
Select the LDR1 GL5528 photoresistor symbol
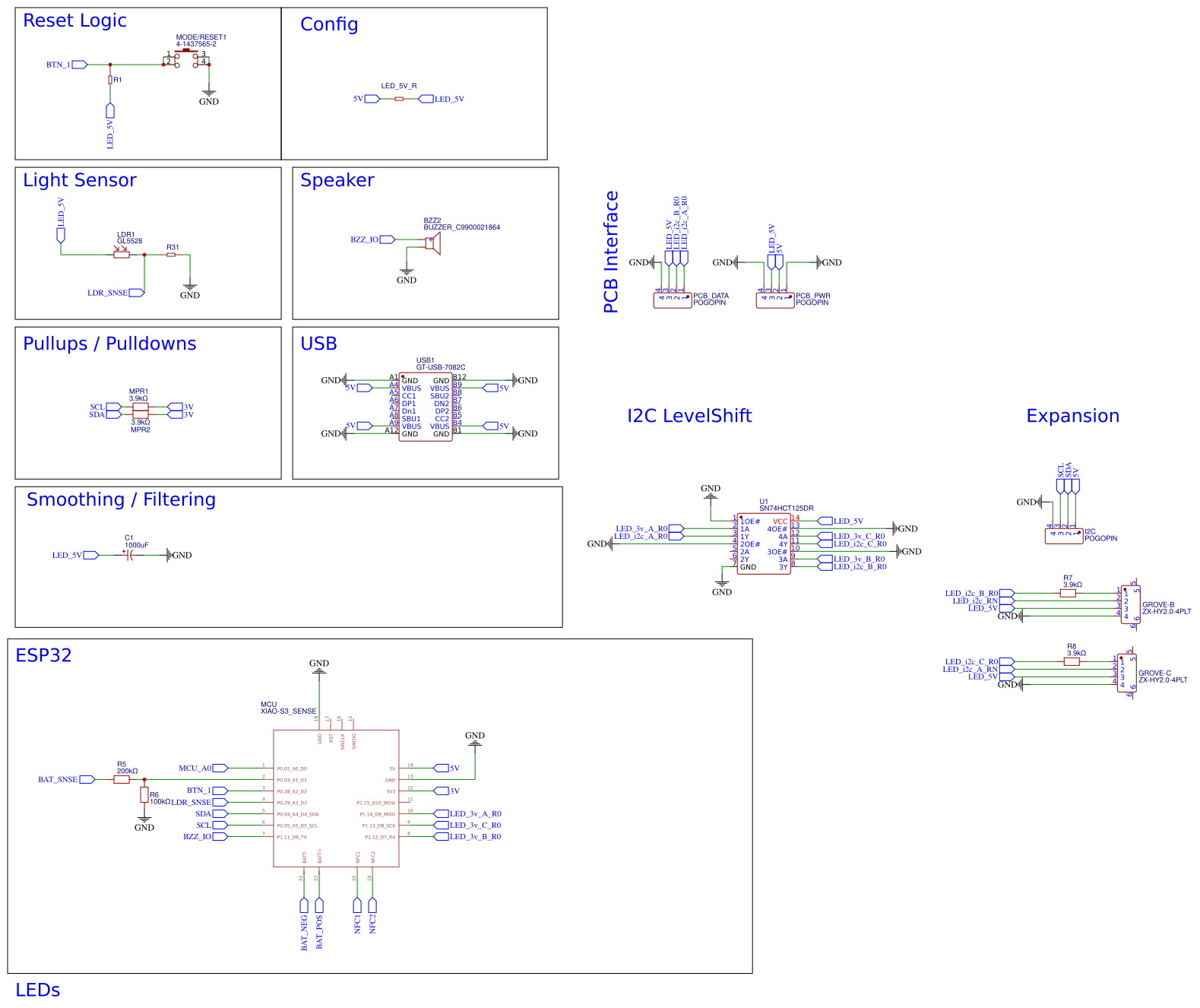tap(122, 254)
